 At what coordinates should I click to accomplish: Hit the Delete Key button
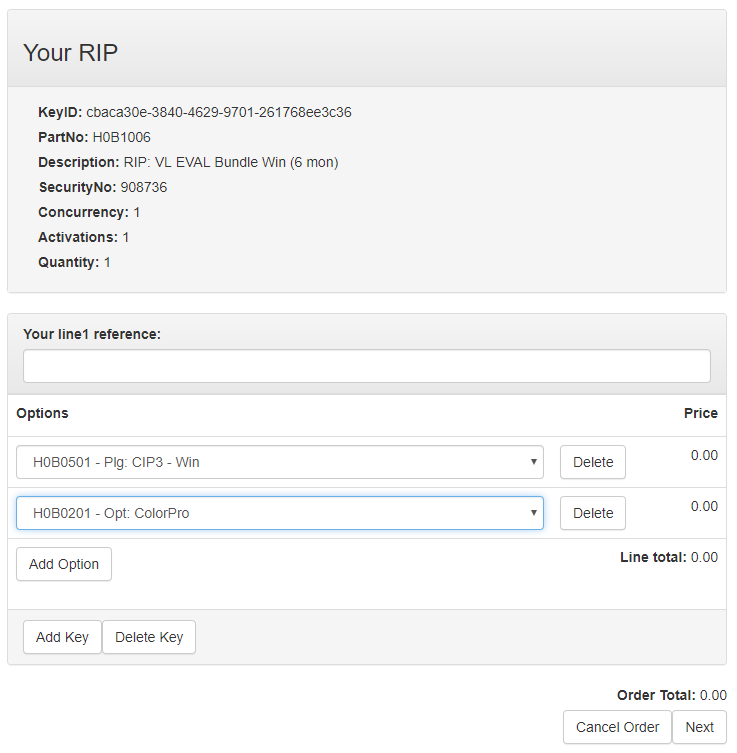pyautogui.click(x=149, y=637)
